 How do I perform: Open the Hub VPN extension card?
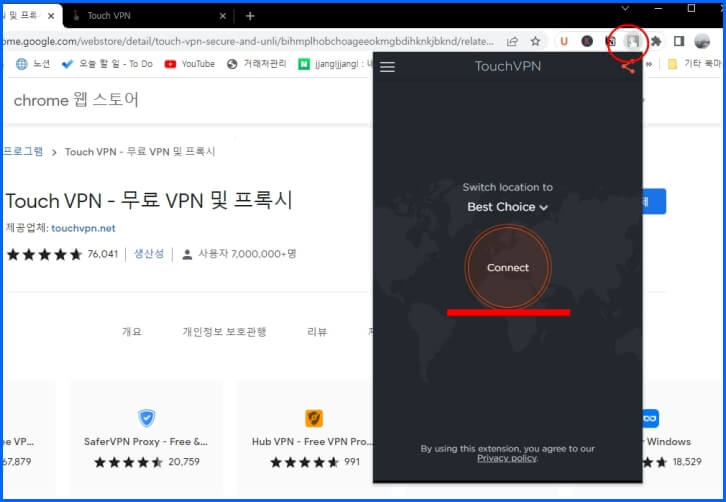tap(306, 438)
